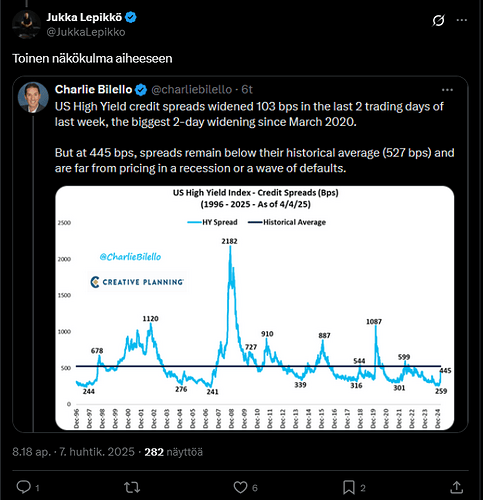Click the post timestamp 7. huhtik. 2025

(x=97, y=452)
